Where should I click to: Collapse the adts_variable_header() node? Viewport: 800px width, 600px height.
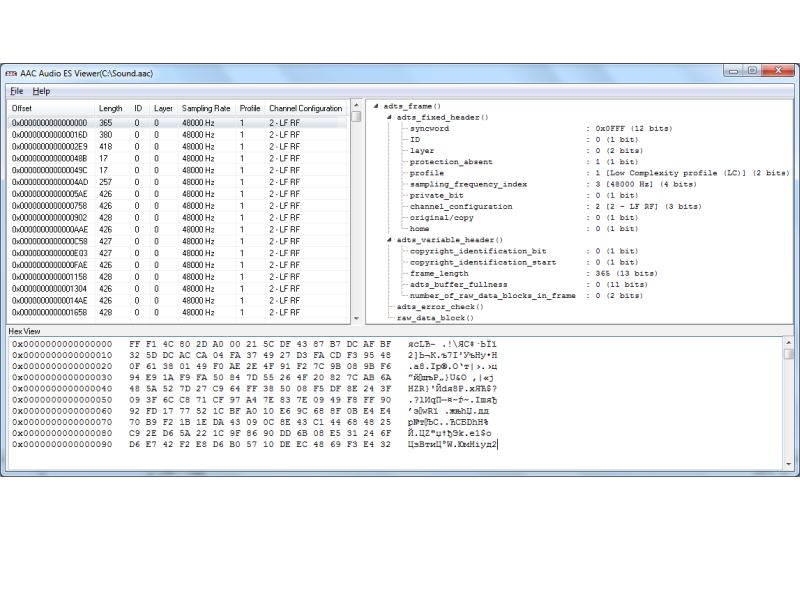[389, 240]
